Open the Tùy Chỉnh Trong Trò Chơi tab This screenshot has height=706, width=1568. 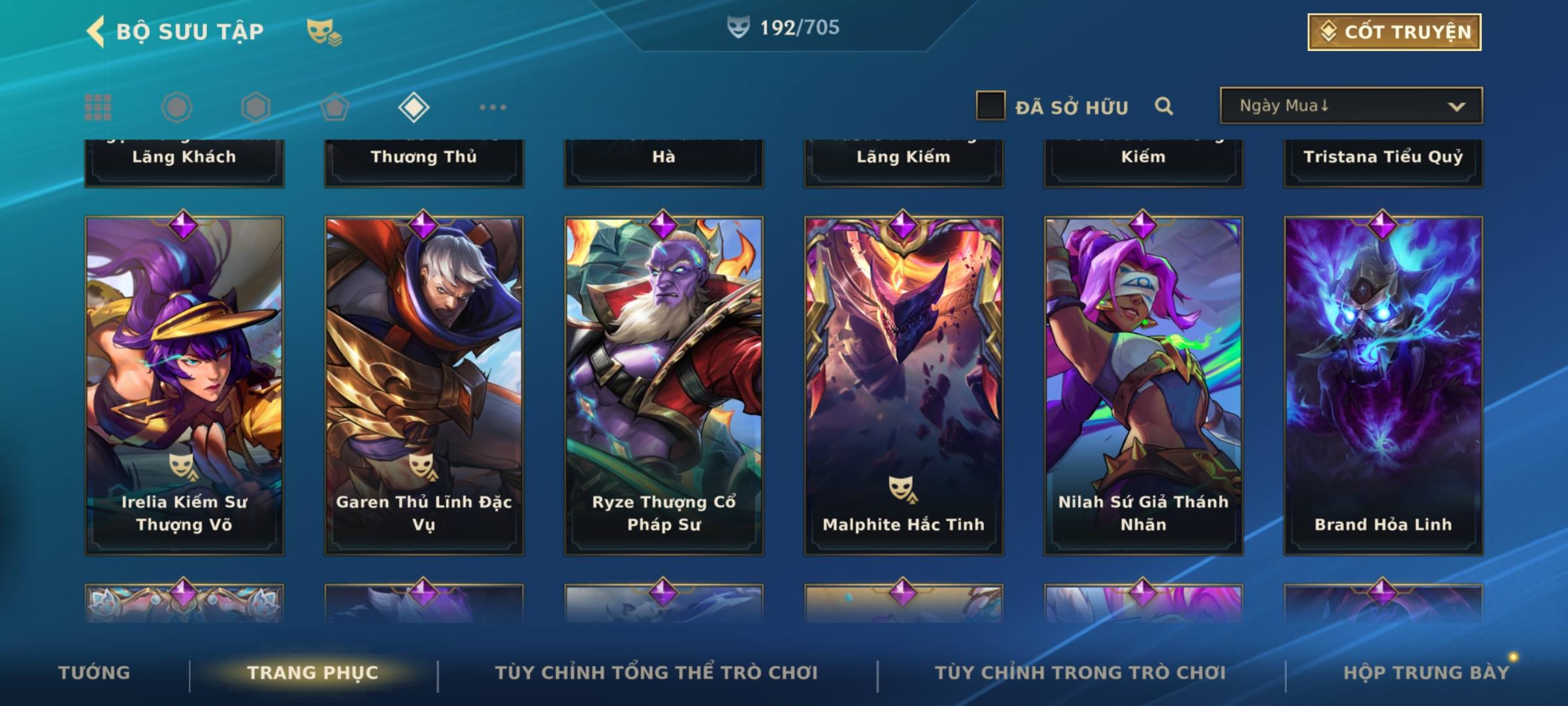[1080, 672]
